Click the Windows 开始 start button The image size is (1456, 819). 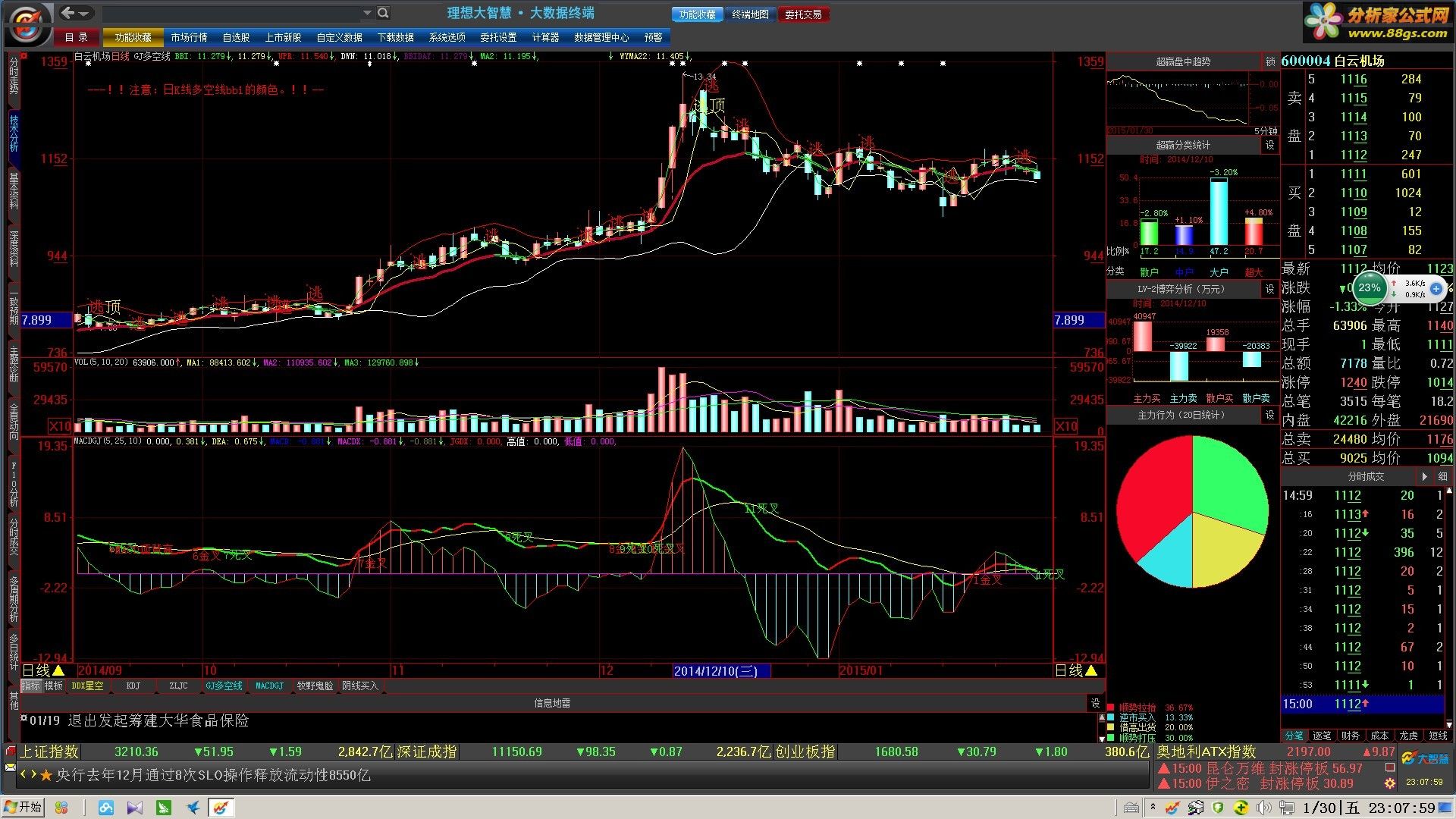click(24, 807)
